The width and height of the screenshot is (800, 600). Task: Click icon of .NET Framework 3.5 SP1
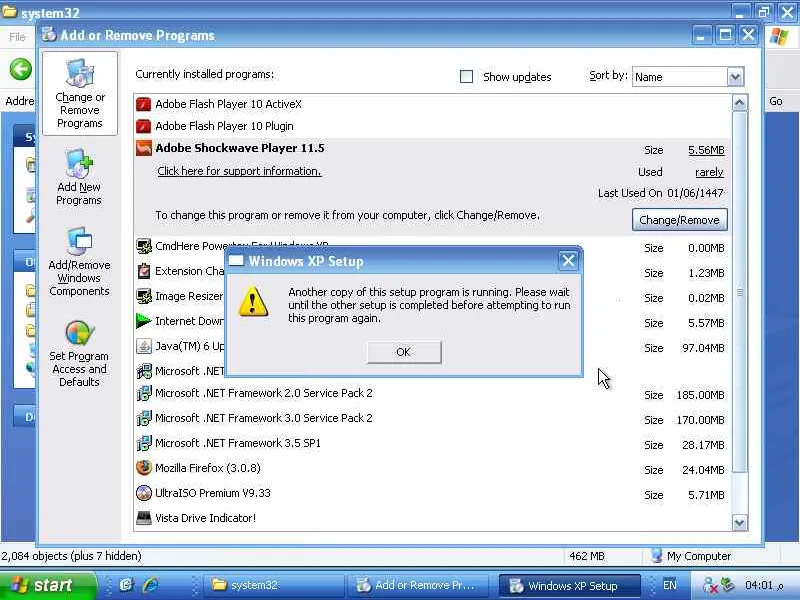(x=144, y=443)
